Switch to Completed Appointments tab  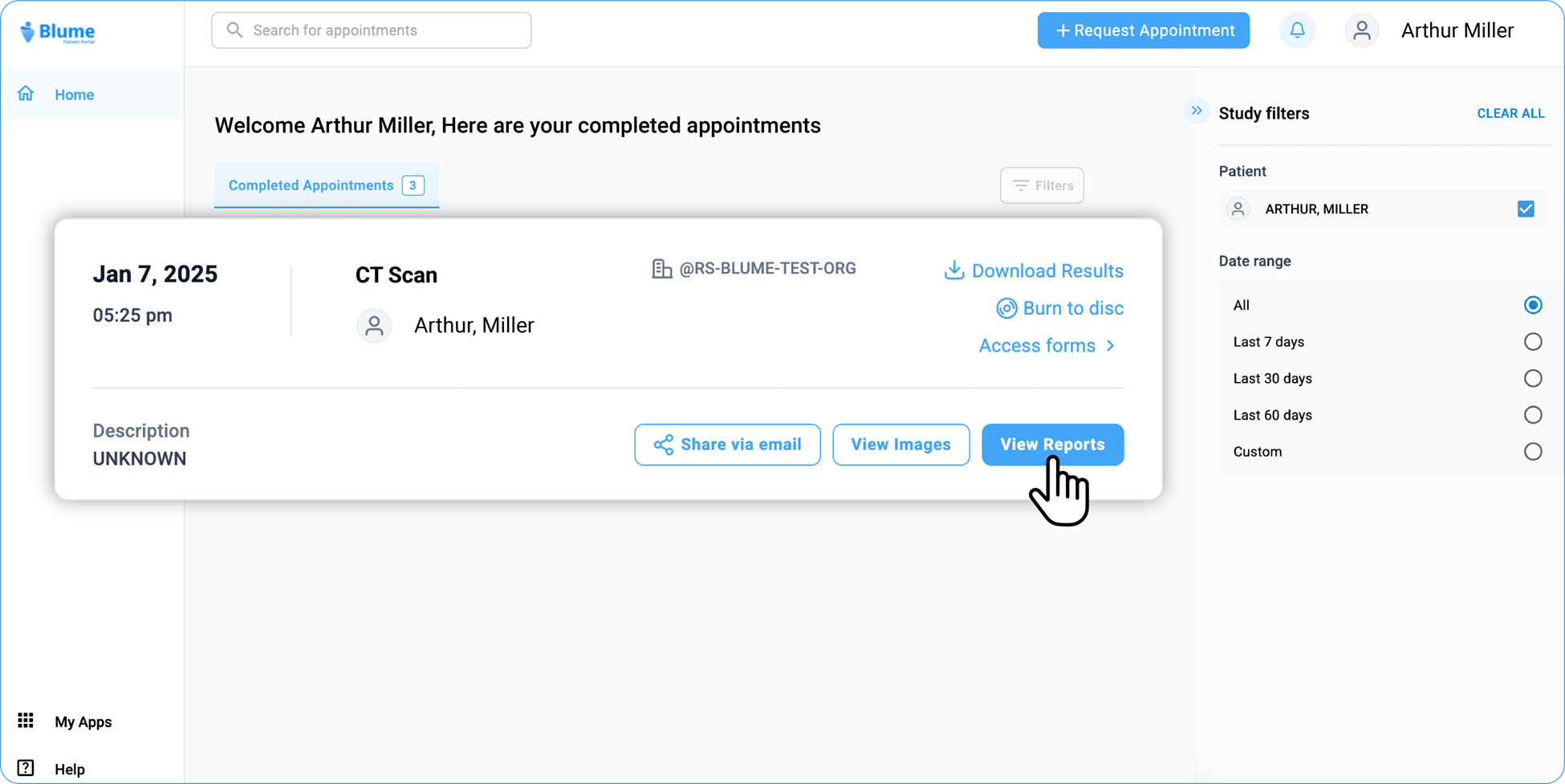(x=326, y=185)
